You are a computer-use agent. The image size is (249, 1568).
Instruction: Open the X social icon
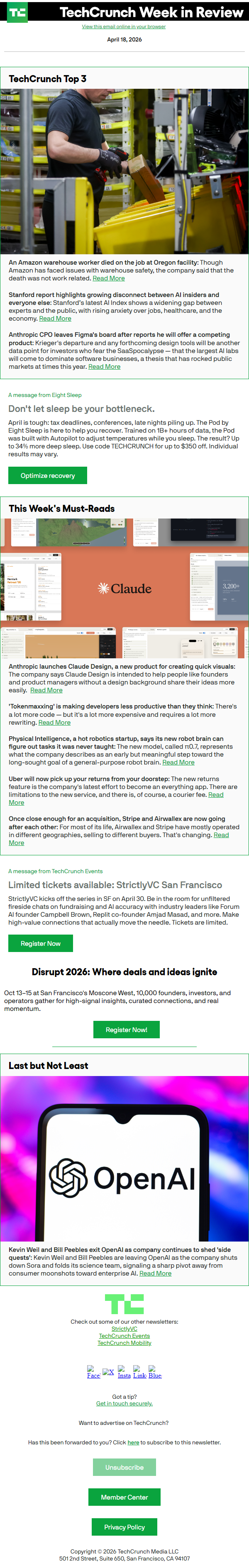(108, 1371)
